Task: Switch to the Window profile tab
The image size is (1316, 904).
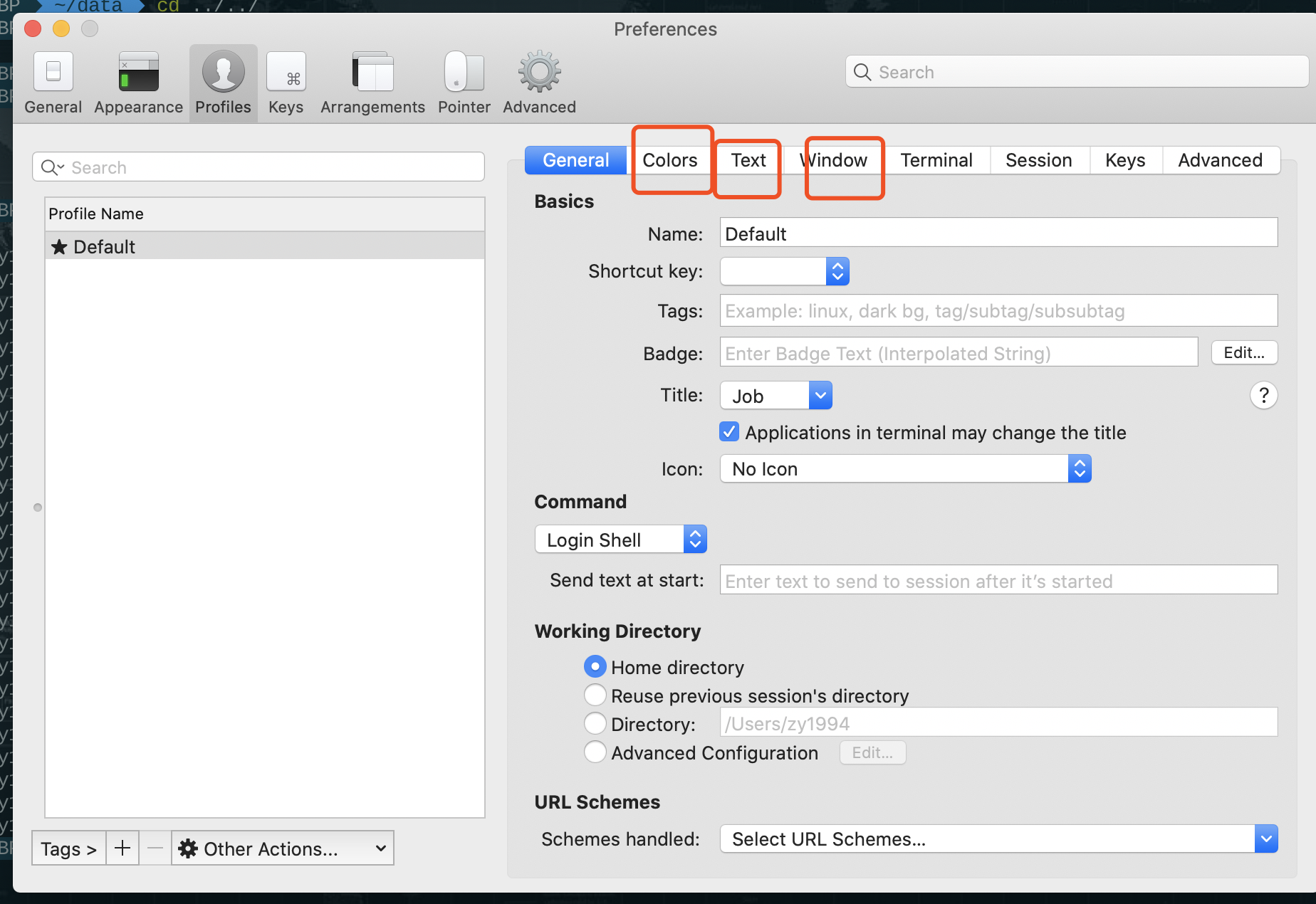Action: tap(833, 160)
